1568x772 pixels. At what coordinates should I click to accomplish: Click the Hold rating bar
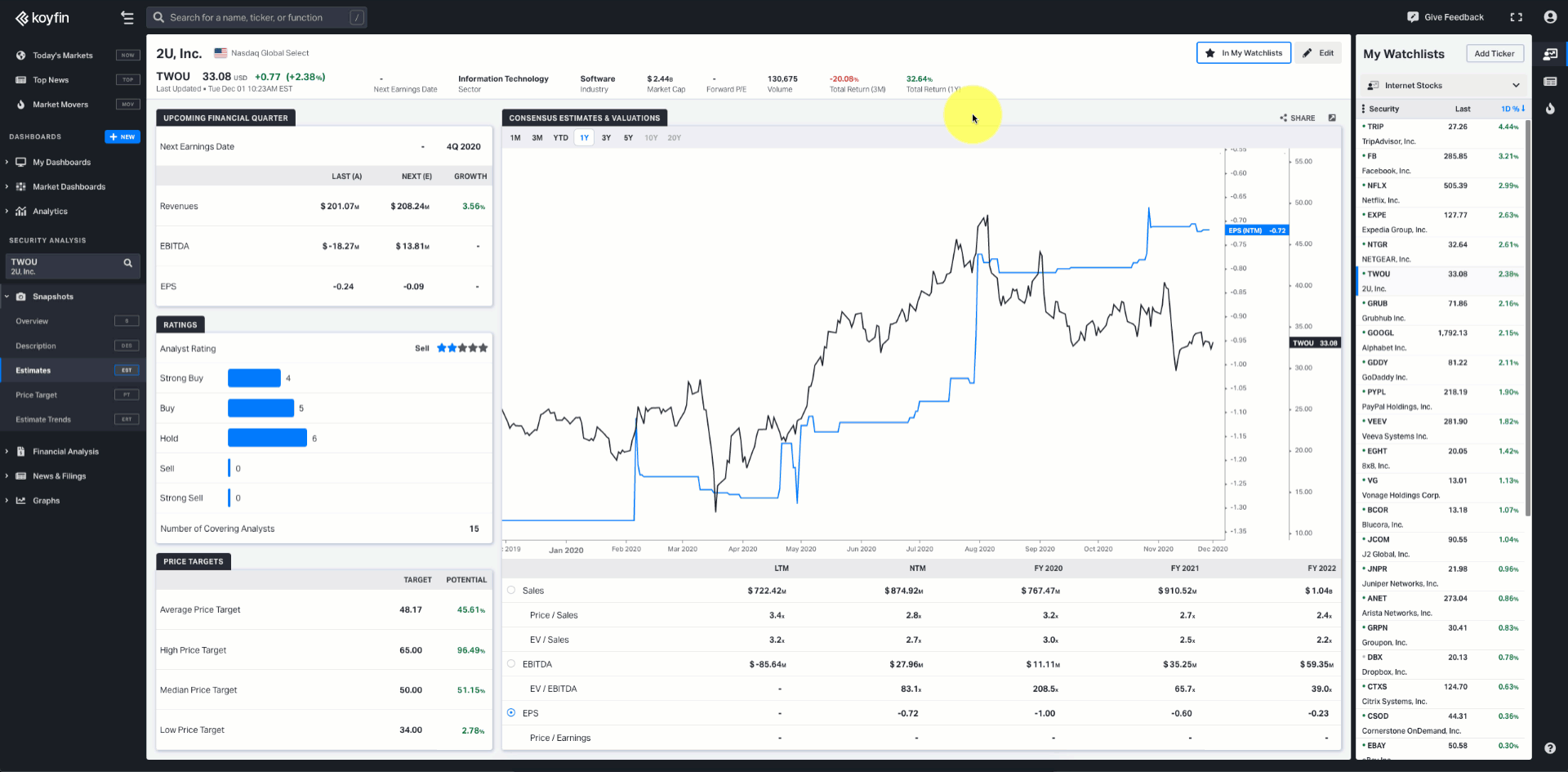point(267,438)
